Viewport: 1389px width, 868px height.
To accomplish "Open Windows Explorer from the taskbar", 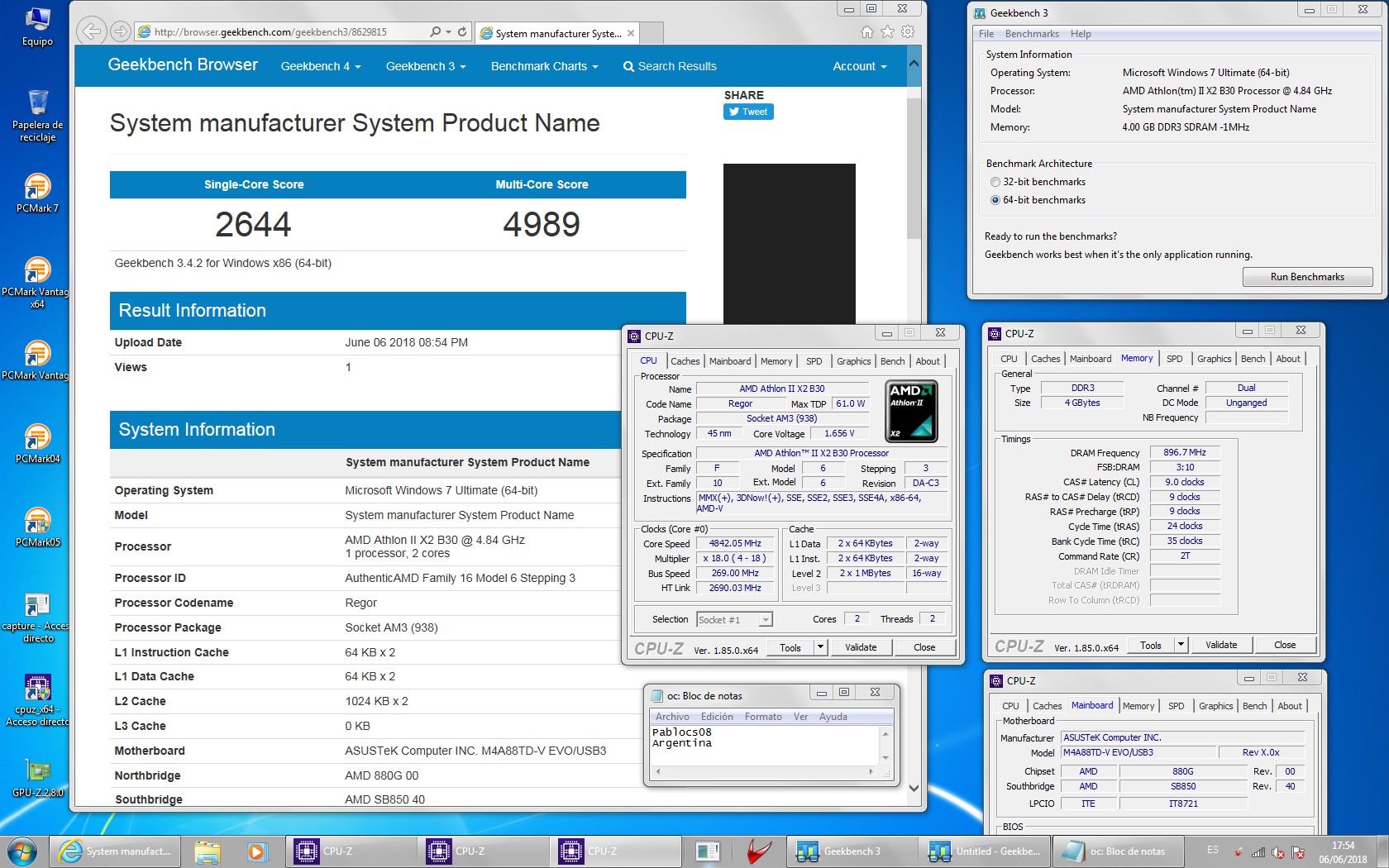I will click(x=208, y=851).
